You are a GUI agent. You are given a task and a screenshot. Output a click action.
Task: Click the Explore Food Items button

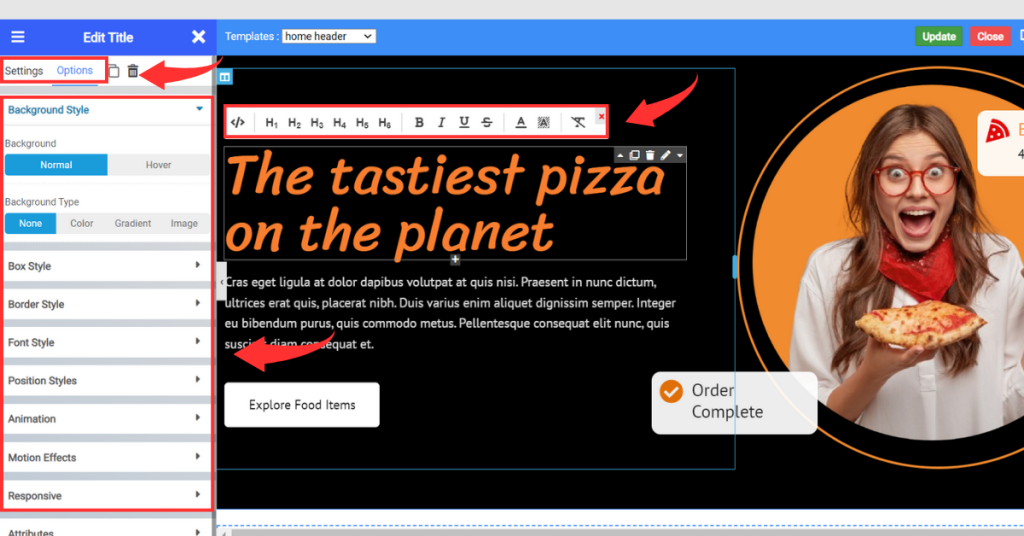pos(302,405)
